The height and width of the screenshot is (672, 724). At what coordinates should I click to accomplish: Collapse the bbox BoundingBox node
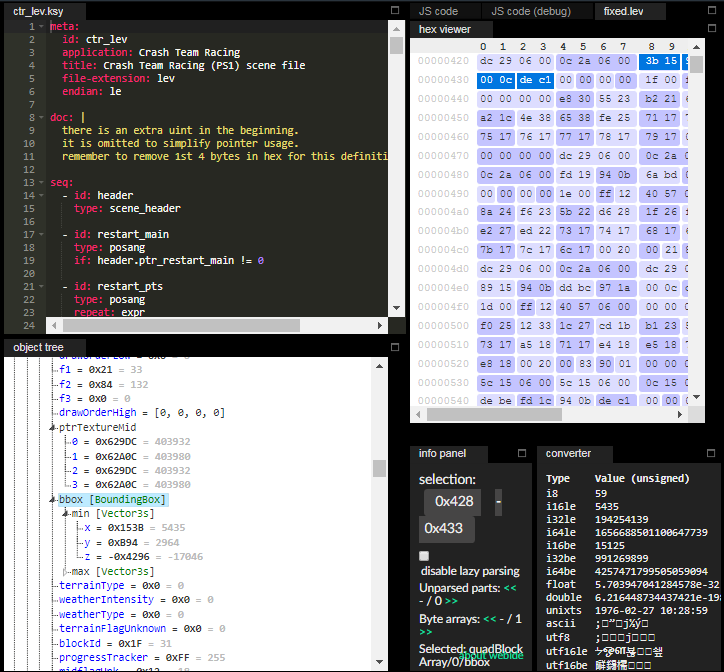pos(53,500)
